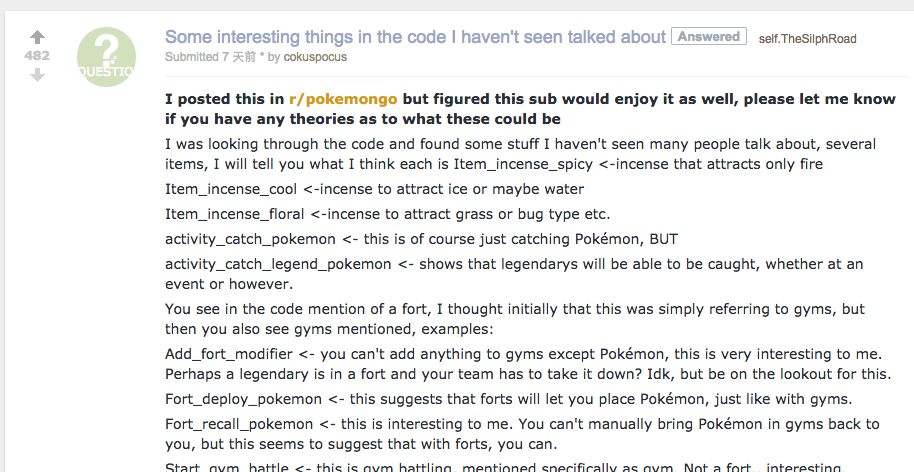The image size is (914, 472).
Task: Open the 'Some interesting things in the code' title
Action: pyautogui.click(x=415, y=37)
